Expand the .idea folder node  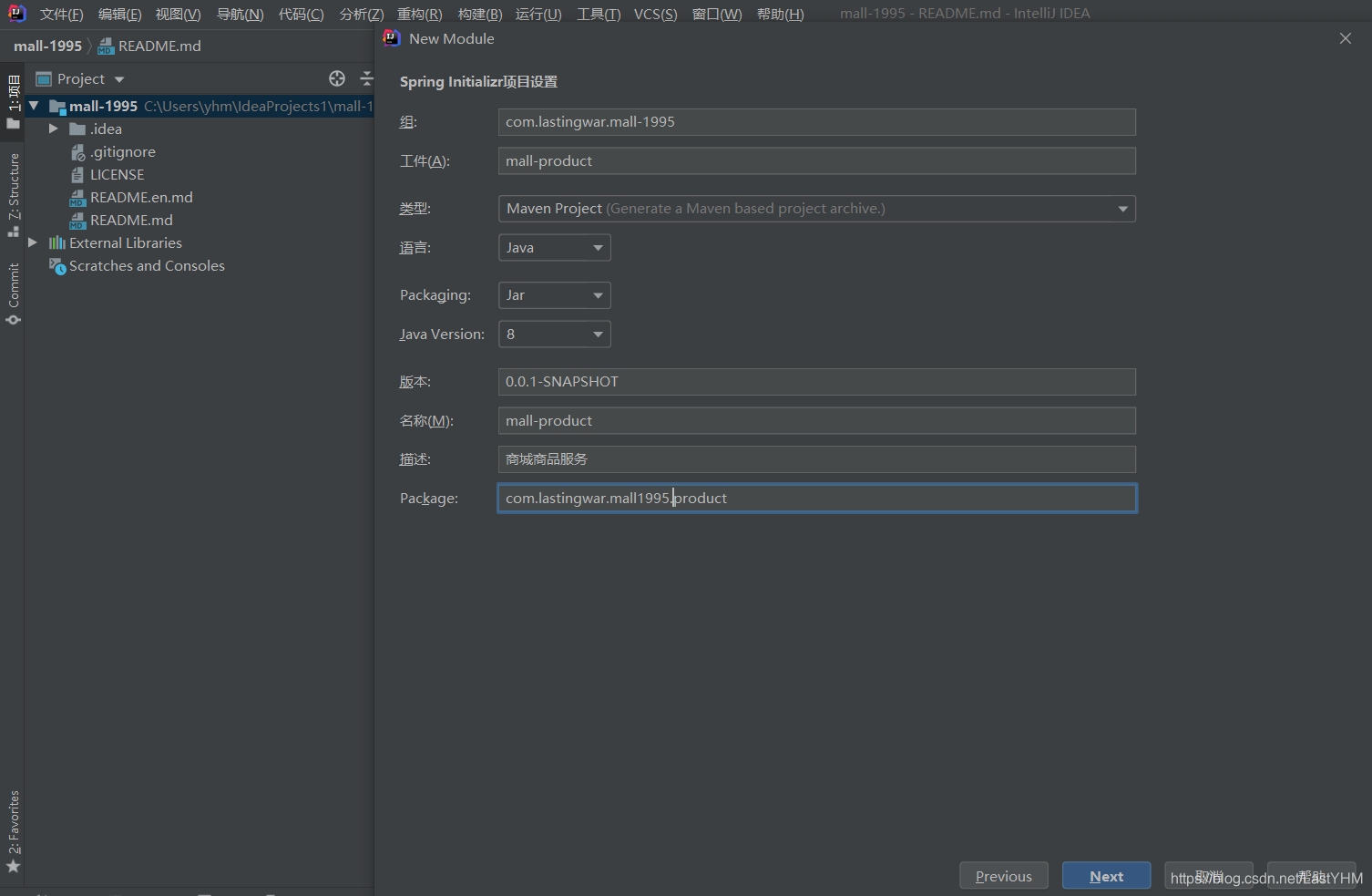54,129
